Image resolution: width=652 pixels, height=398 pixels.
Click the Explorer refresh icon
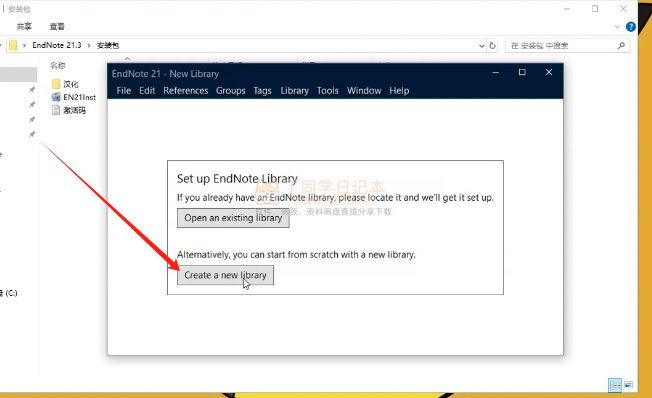[x=492, y=46]
